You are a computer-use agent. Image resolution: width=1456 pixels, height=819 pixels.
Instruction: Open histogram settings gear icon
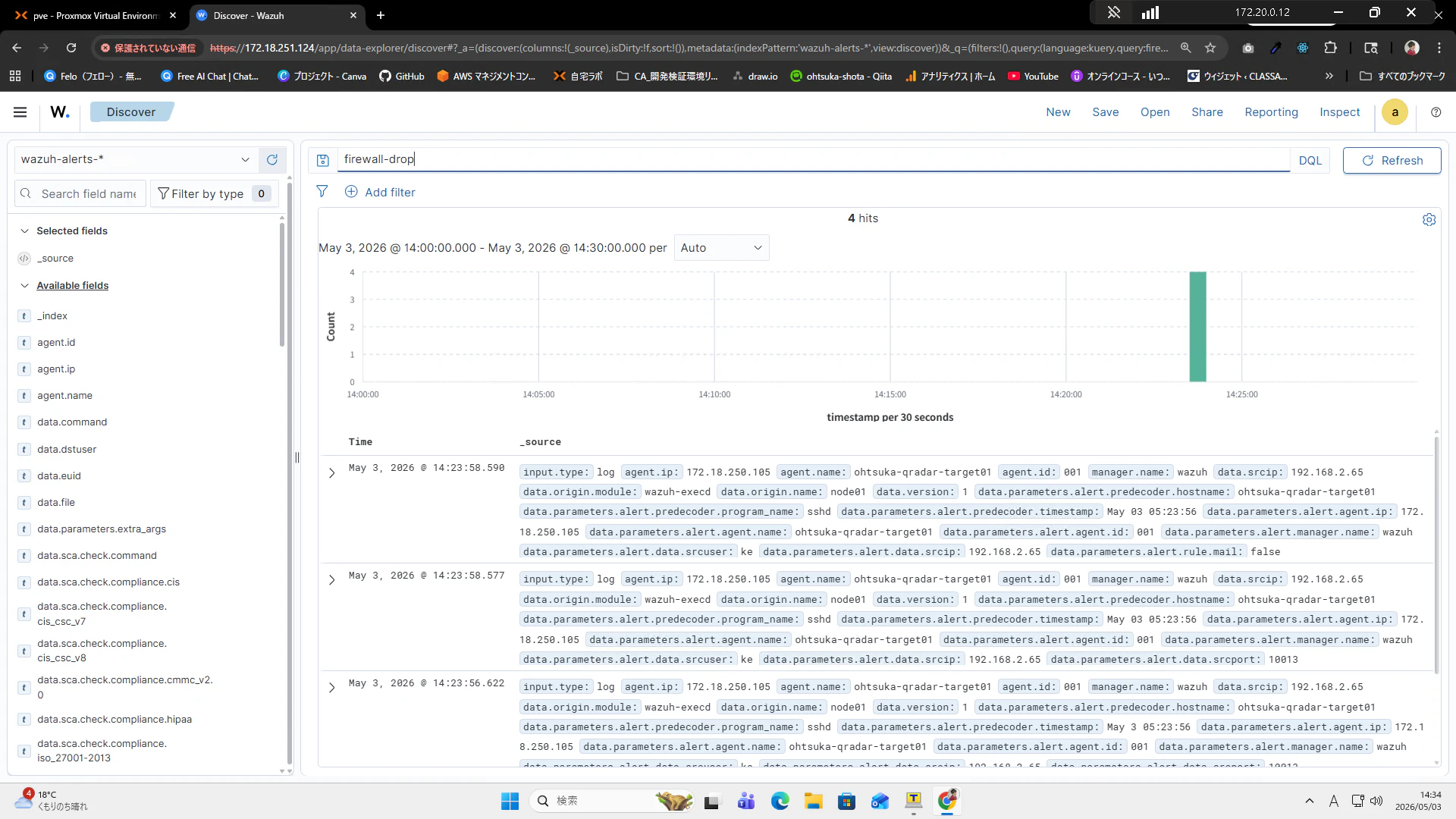[x=1429, y=219]
